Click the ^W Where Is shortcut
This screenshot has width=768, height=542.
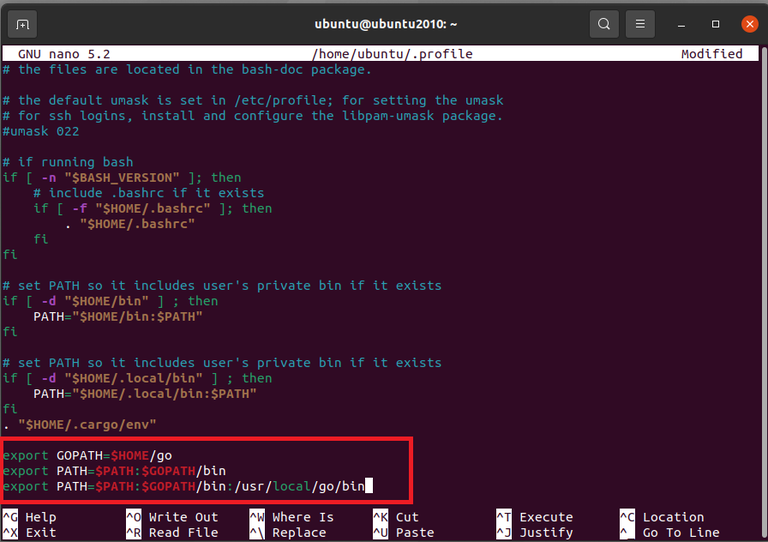[x=291, y=517]
